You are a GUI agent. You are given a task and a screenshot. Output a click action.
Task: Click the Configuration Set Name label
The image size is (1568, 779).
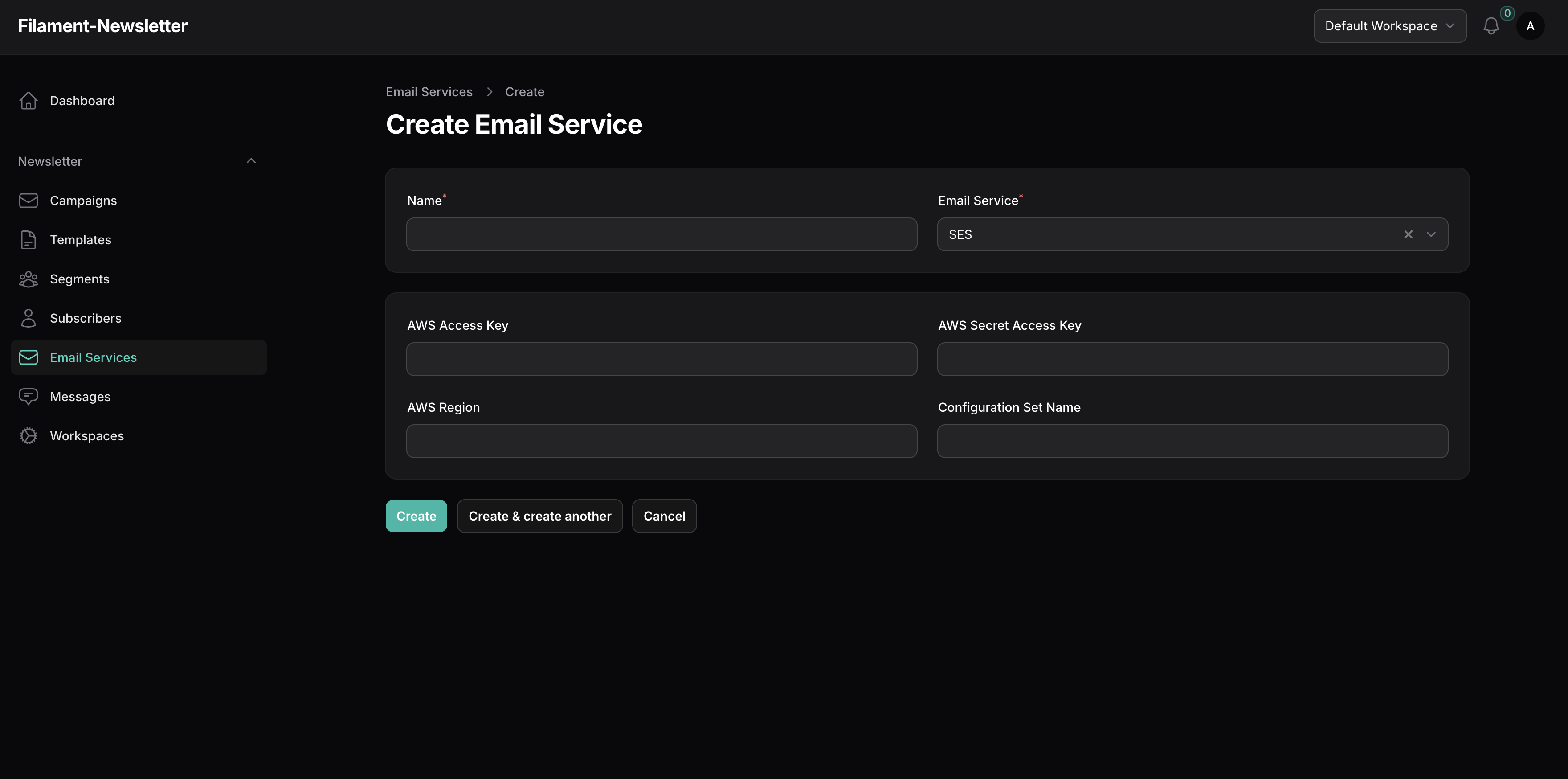point(1009,407)
